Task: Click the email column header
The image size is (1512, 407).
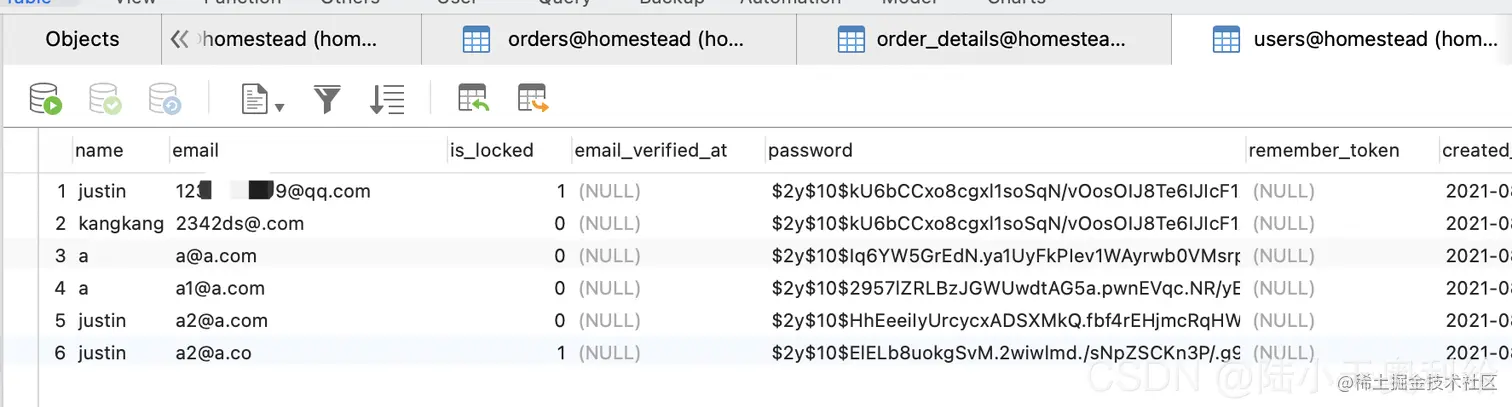Action: pos(196,150)
